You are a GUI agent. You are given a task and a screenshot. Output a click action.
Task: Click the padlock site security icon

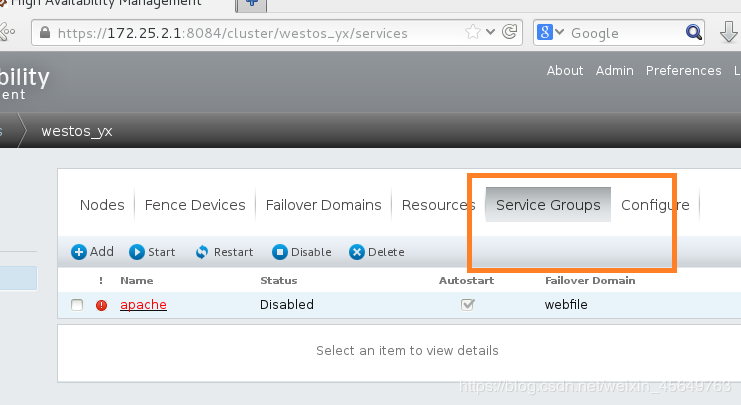45,33
